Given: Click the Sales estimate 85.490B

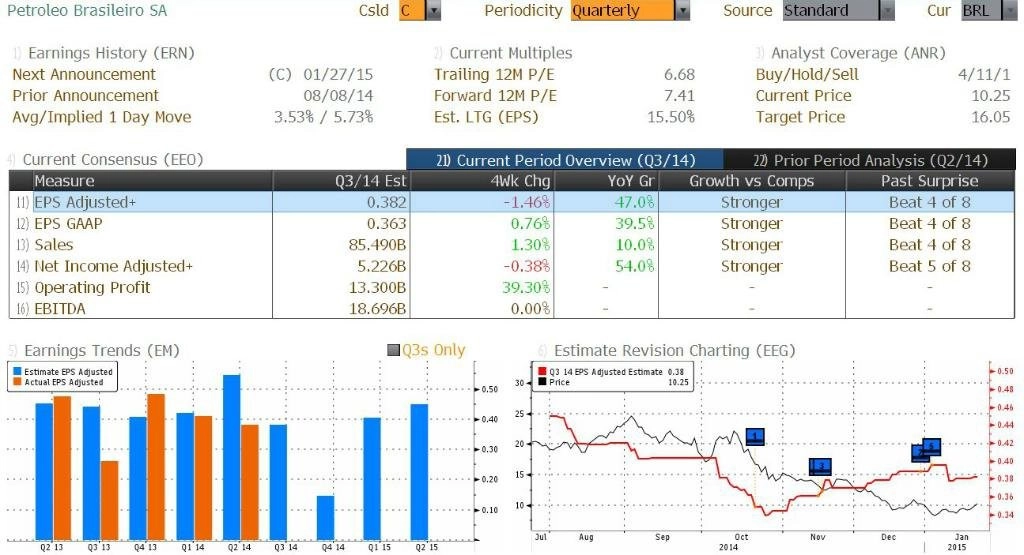Looking at the screenshot, I should 377,245.
